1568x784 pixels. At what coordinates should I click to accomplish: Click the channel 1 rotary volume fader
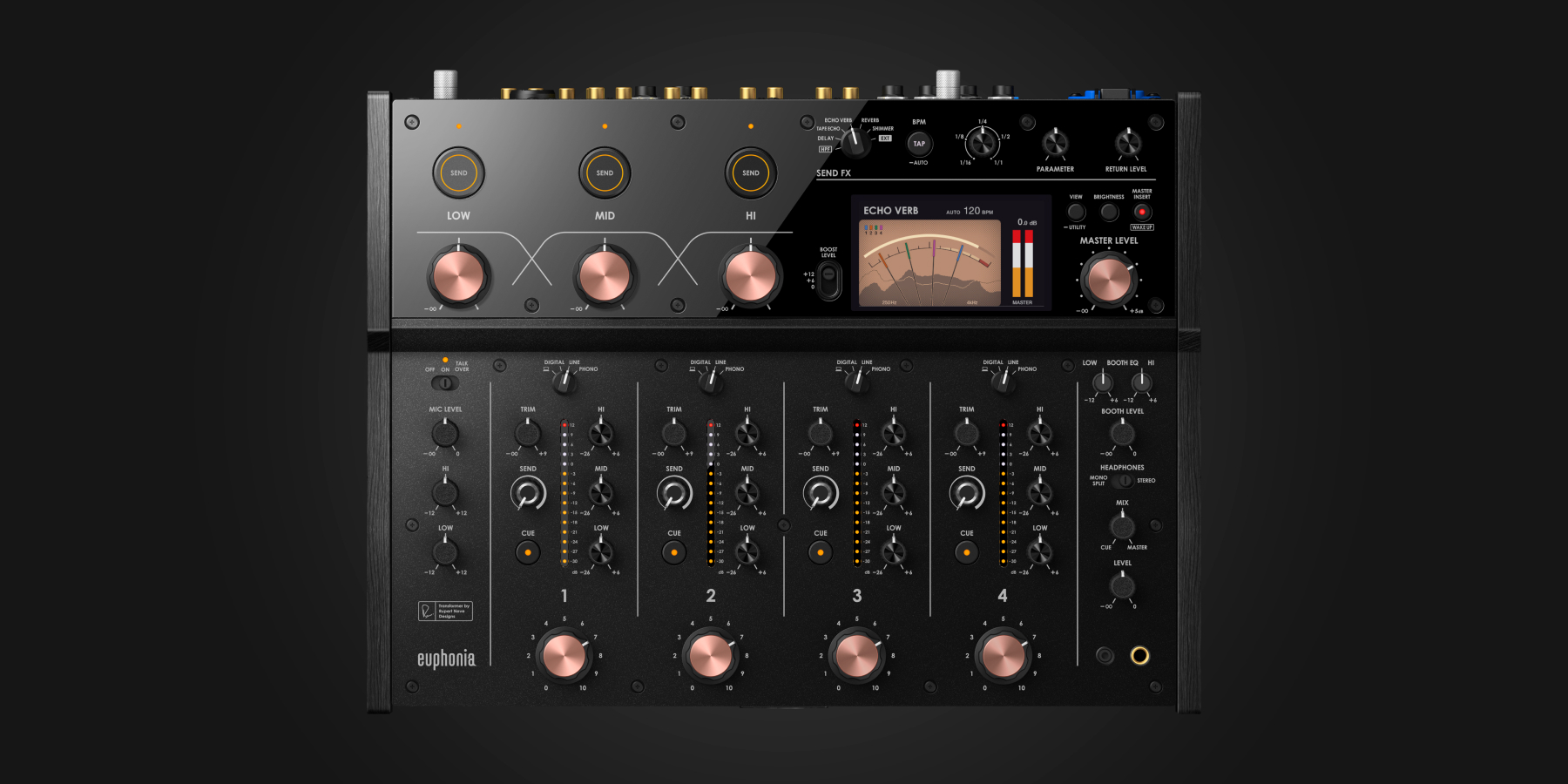coord(564,655)
